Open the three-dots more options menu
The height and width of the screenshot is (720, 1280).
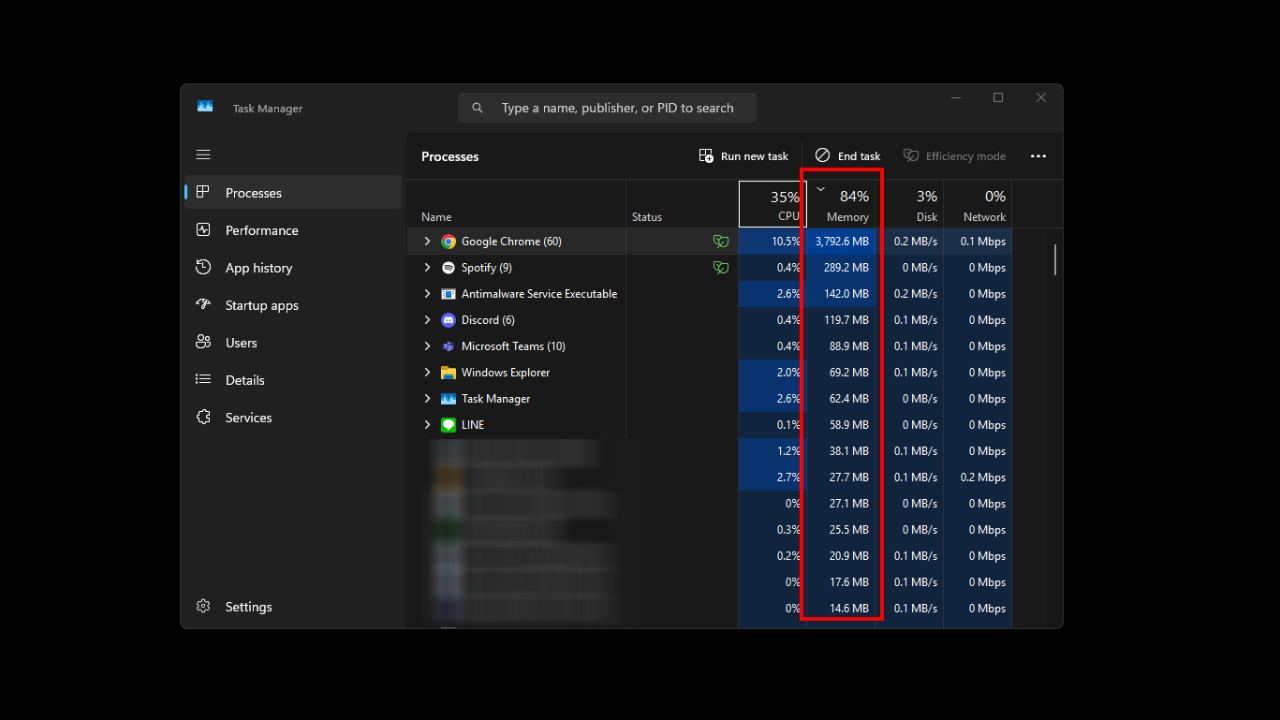click(1038, 156)
